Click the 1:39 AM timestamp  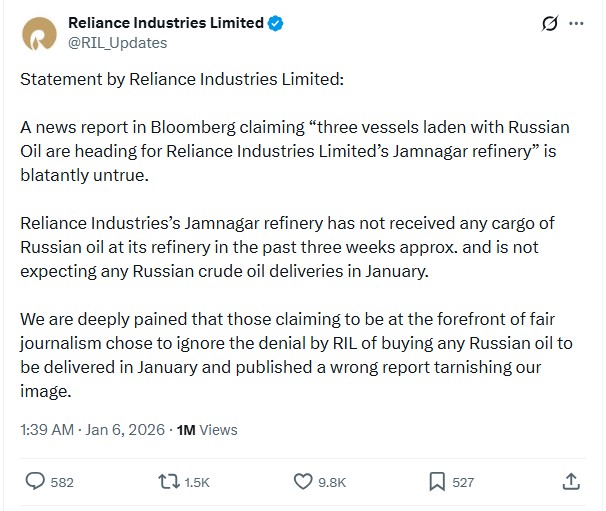(47, 430)
